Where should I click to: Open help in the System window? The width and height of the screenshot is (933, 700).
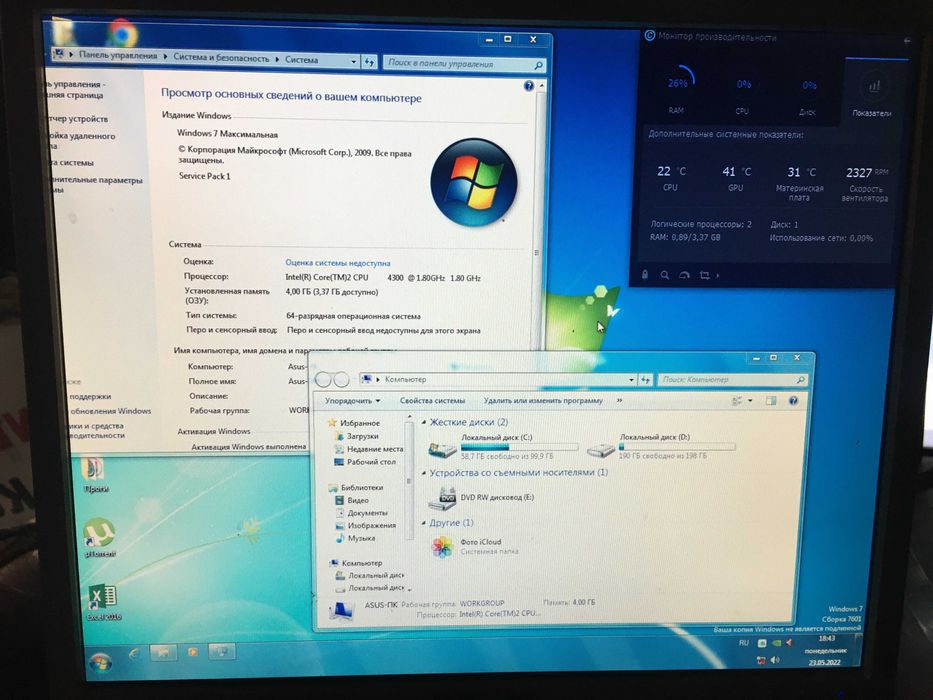click(x=528, y=86)
